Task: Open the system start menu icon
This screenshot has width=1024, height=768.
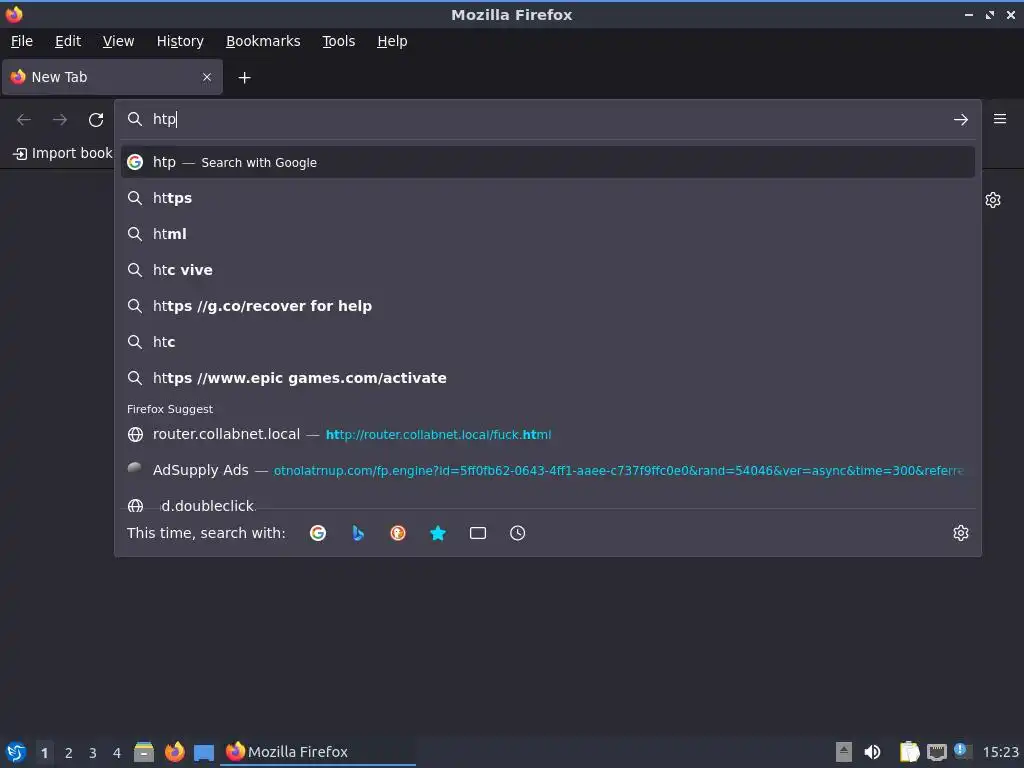Action: [x=16, y=752]
